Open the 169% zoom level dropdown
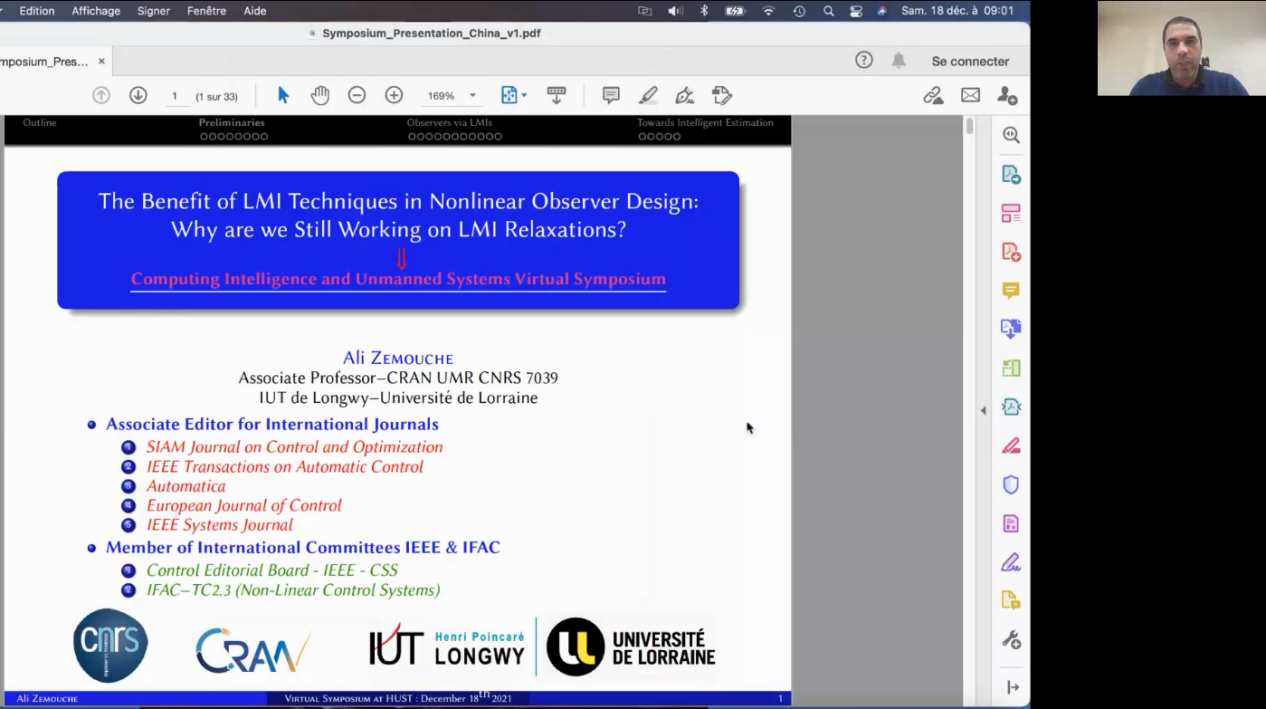 pos(452,96)
